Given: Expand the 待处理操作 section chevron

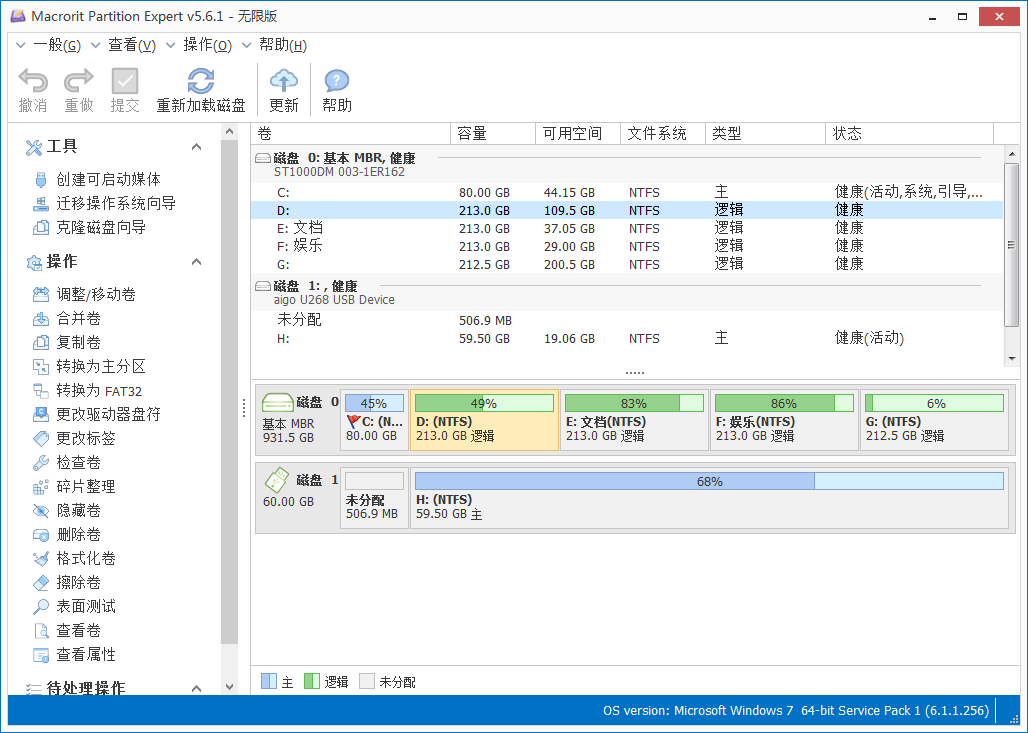Looking at the screenshot, I should pos(196,689).
